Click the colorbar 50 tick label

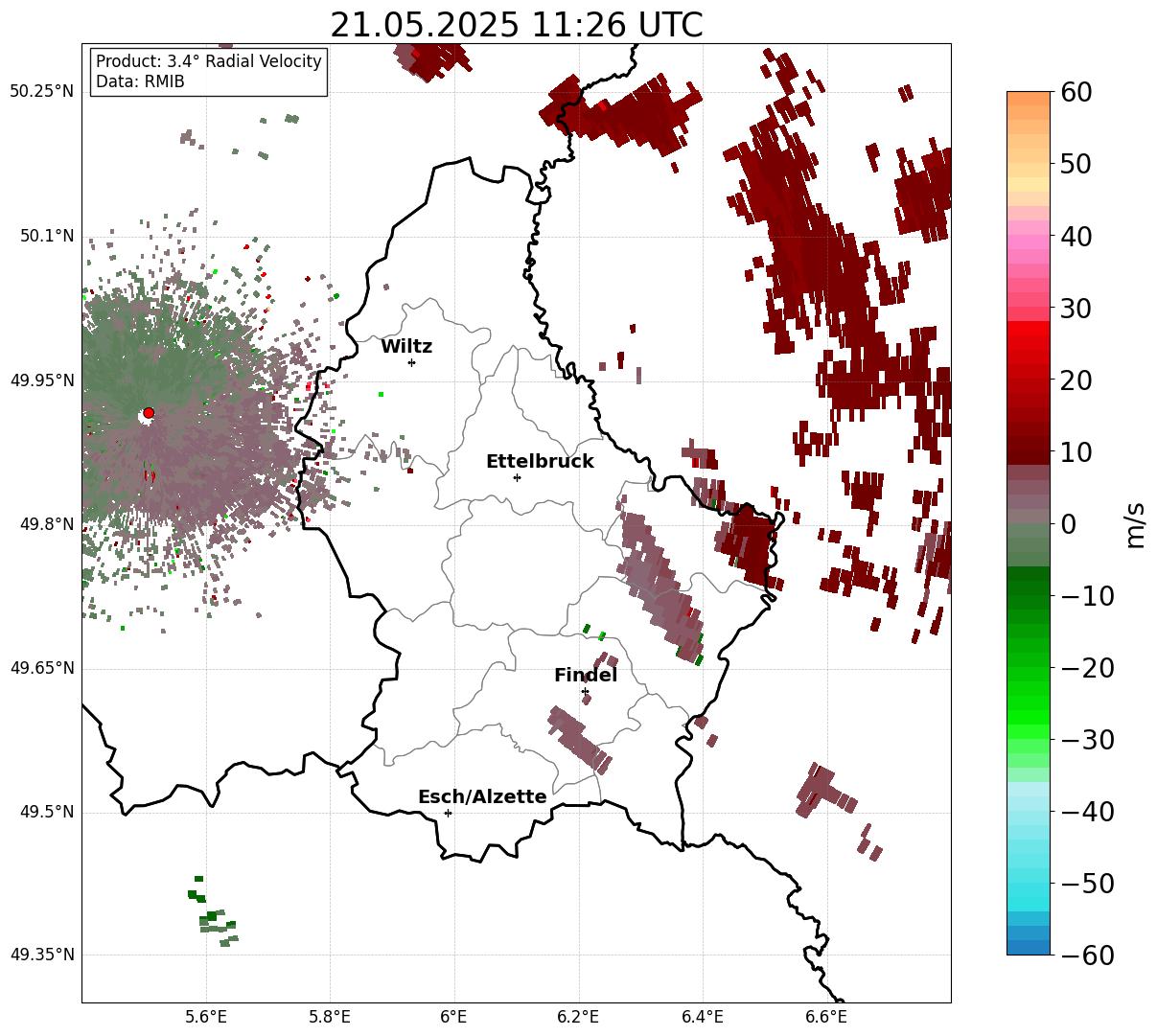click(x=1076, y=165)
